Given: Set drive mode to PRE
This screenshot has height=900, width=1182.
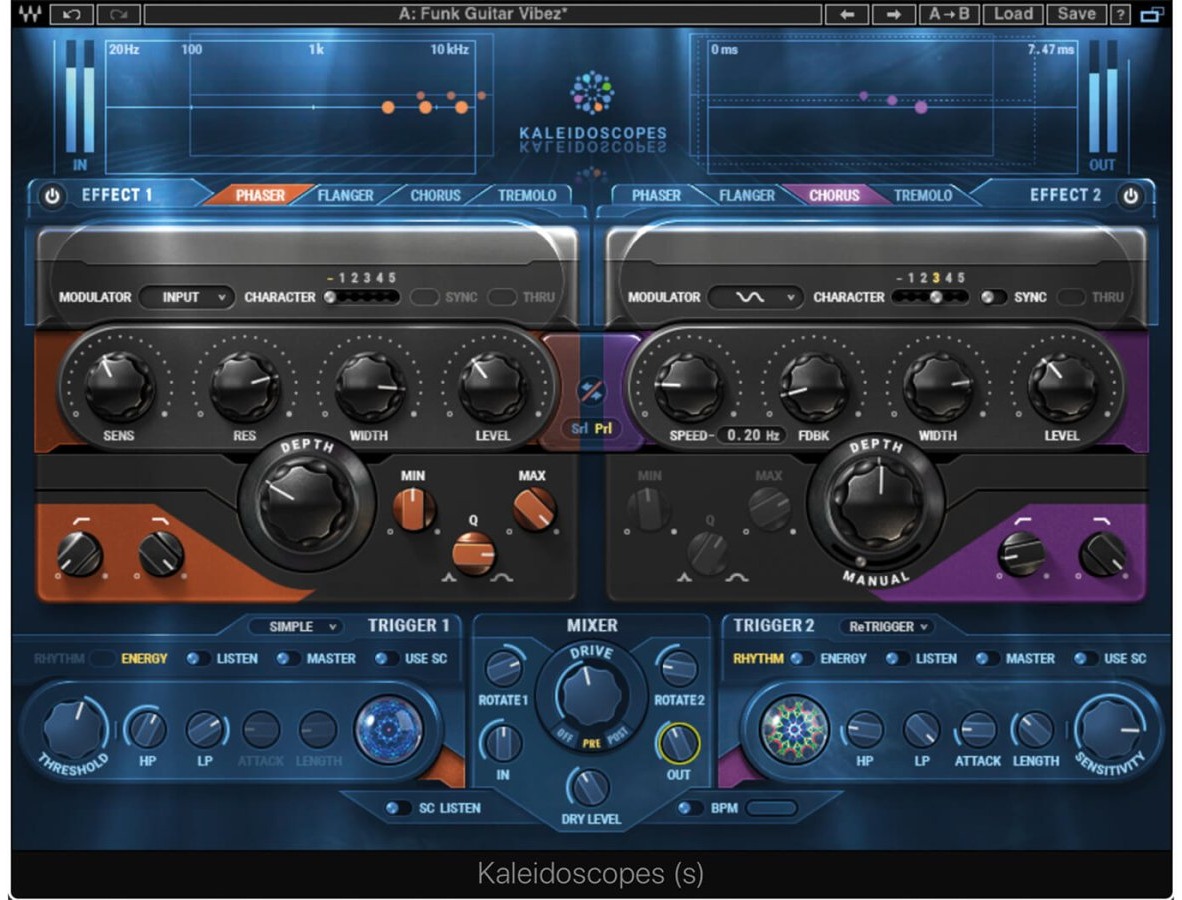Looking at the screenshot, I should pyautogui.click(x=592, y=743).
